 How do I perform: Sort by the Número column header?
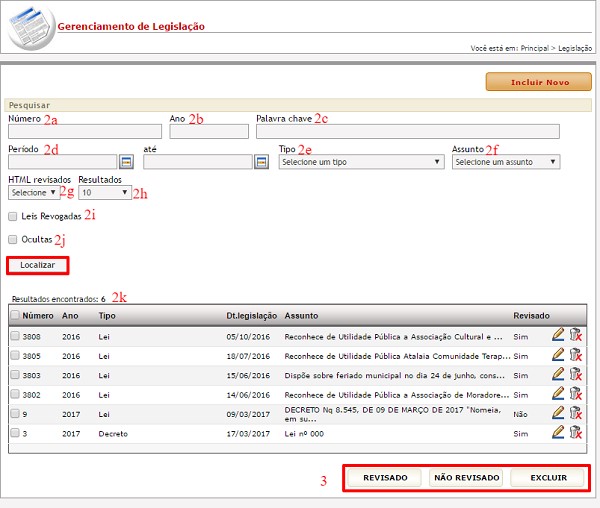(x=38, y=316)
